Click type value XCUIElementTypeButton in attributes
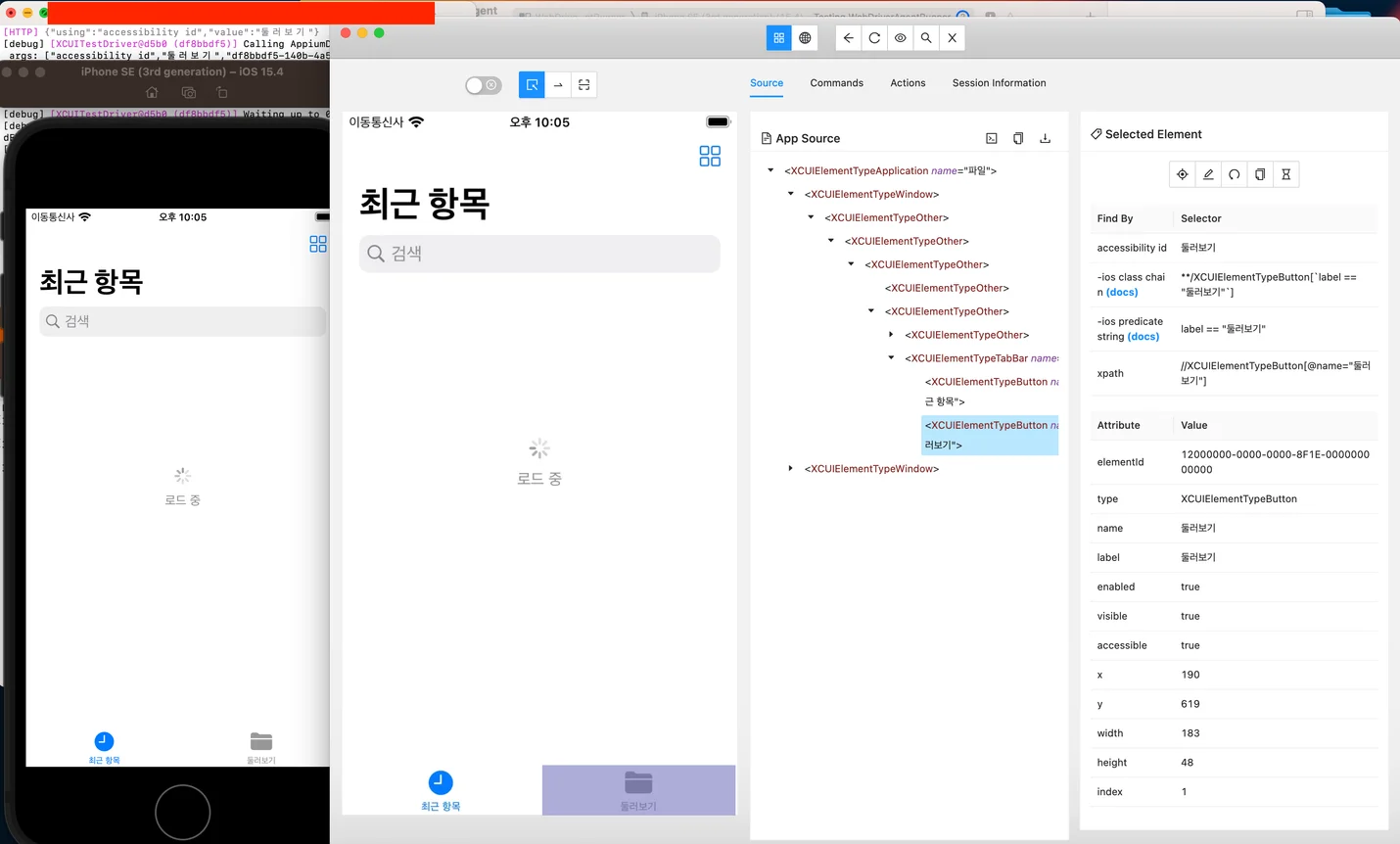 tap(1238, 499)
